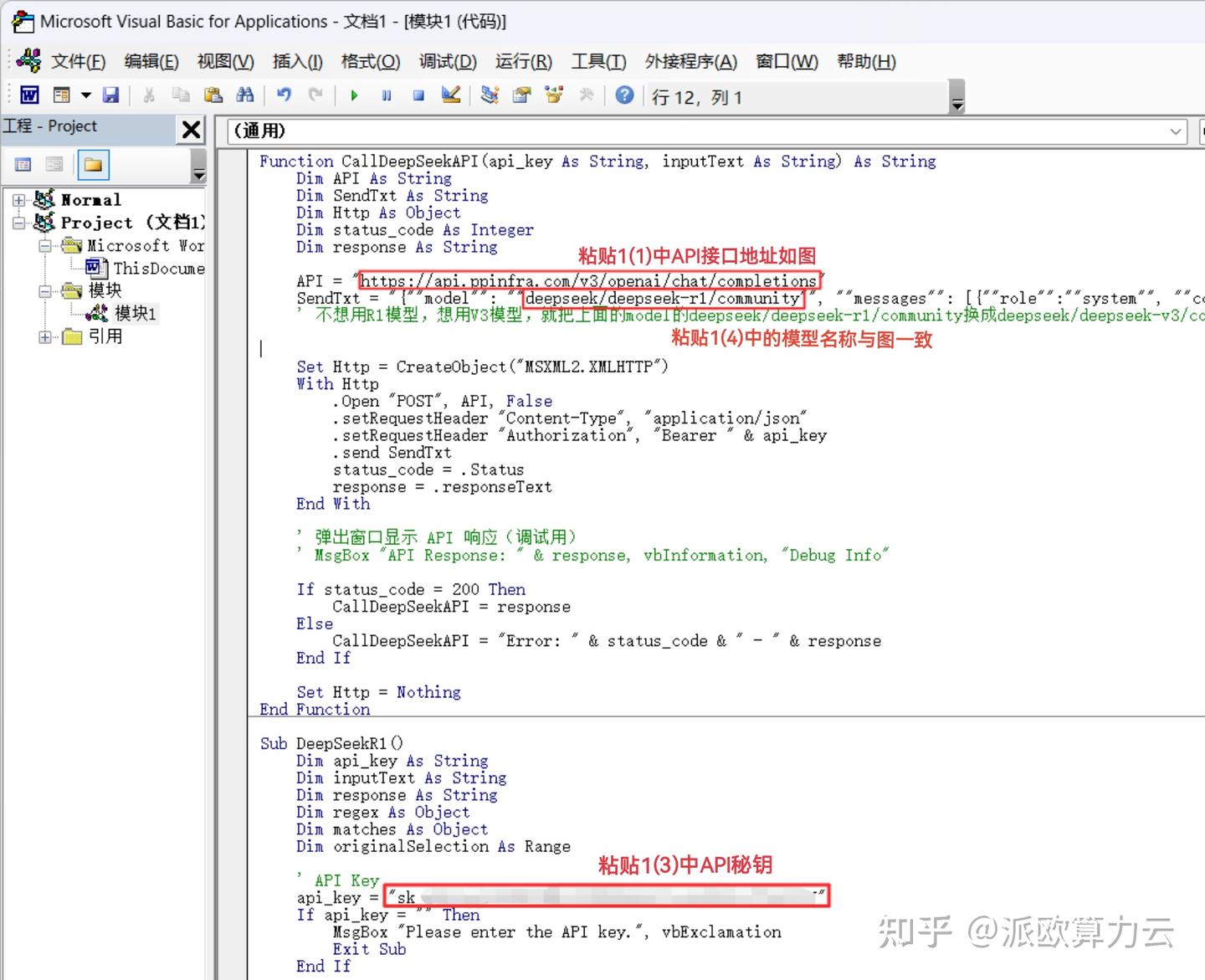Open the 外接程序(A) menu
The height and width of the screenshot is (980, 1205).
point(691,61)
